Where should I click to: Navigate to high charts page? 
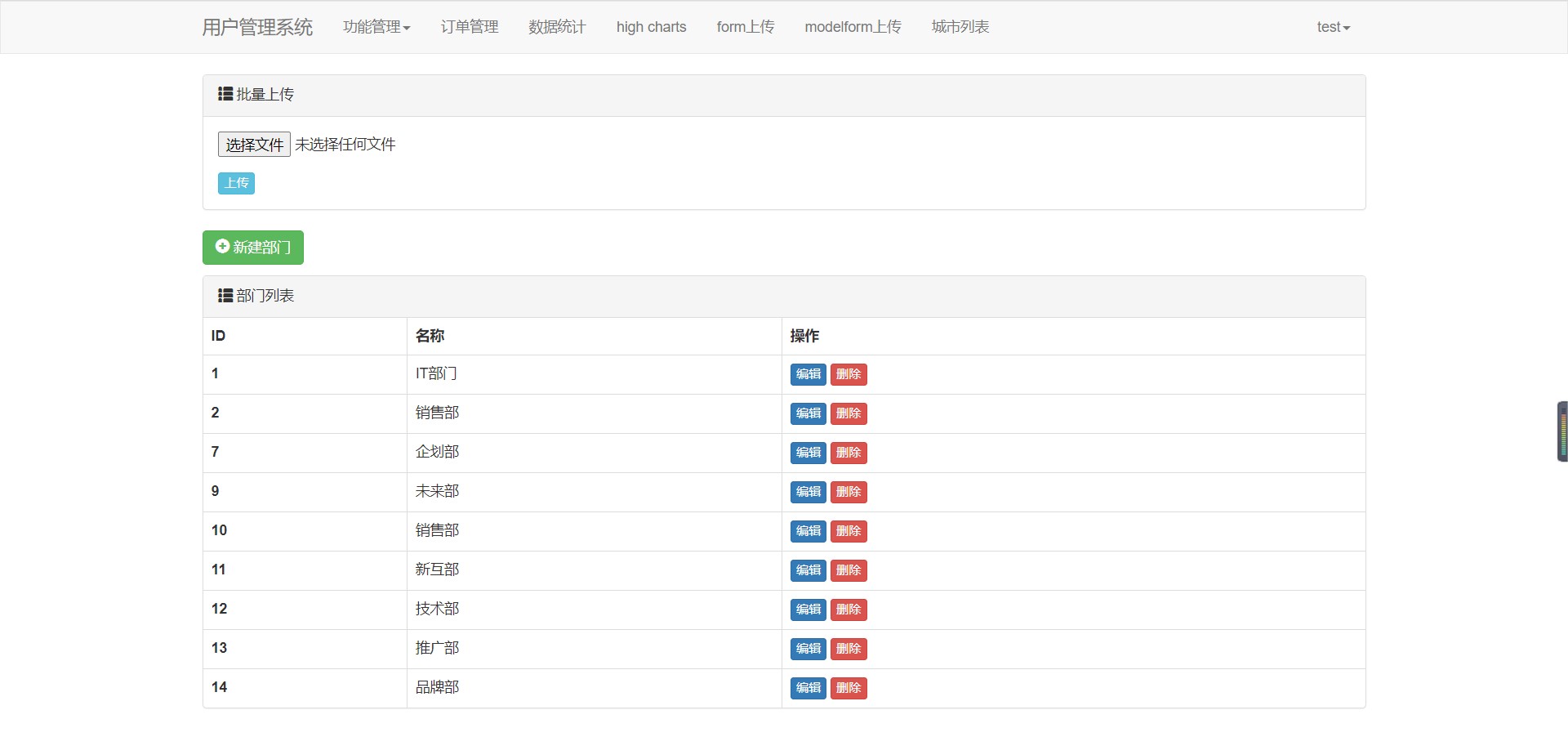point(650,27)
